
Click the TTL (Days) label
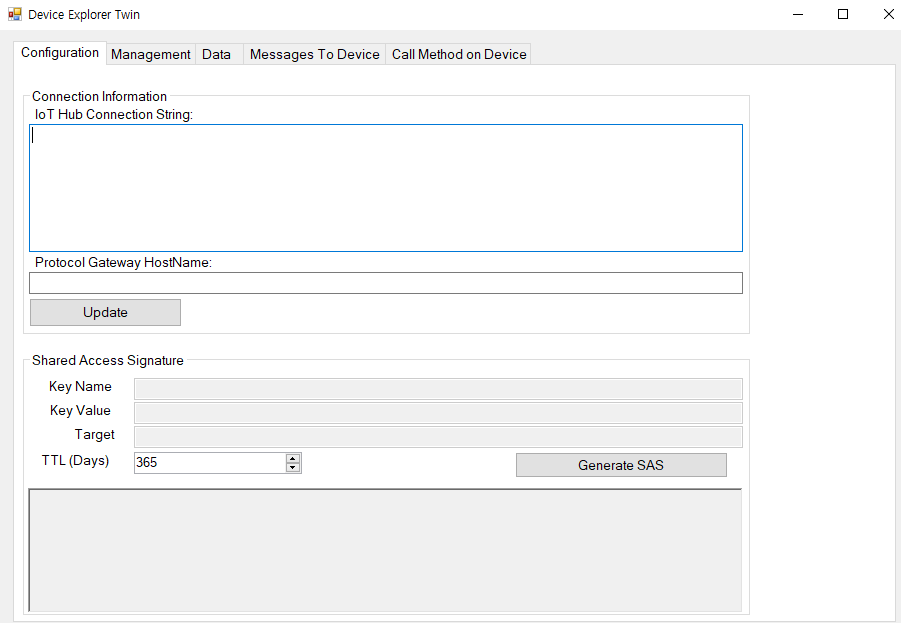point(75,461)
